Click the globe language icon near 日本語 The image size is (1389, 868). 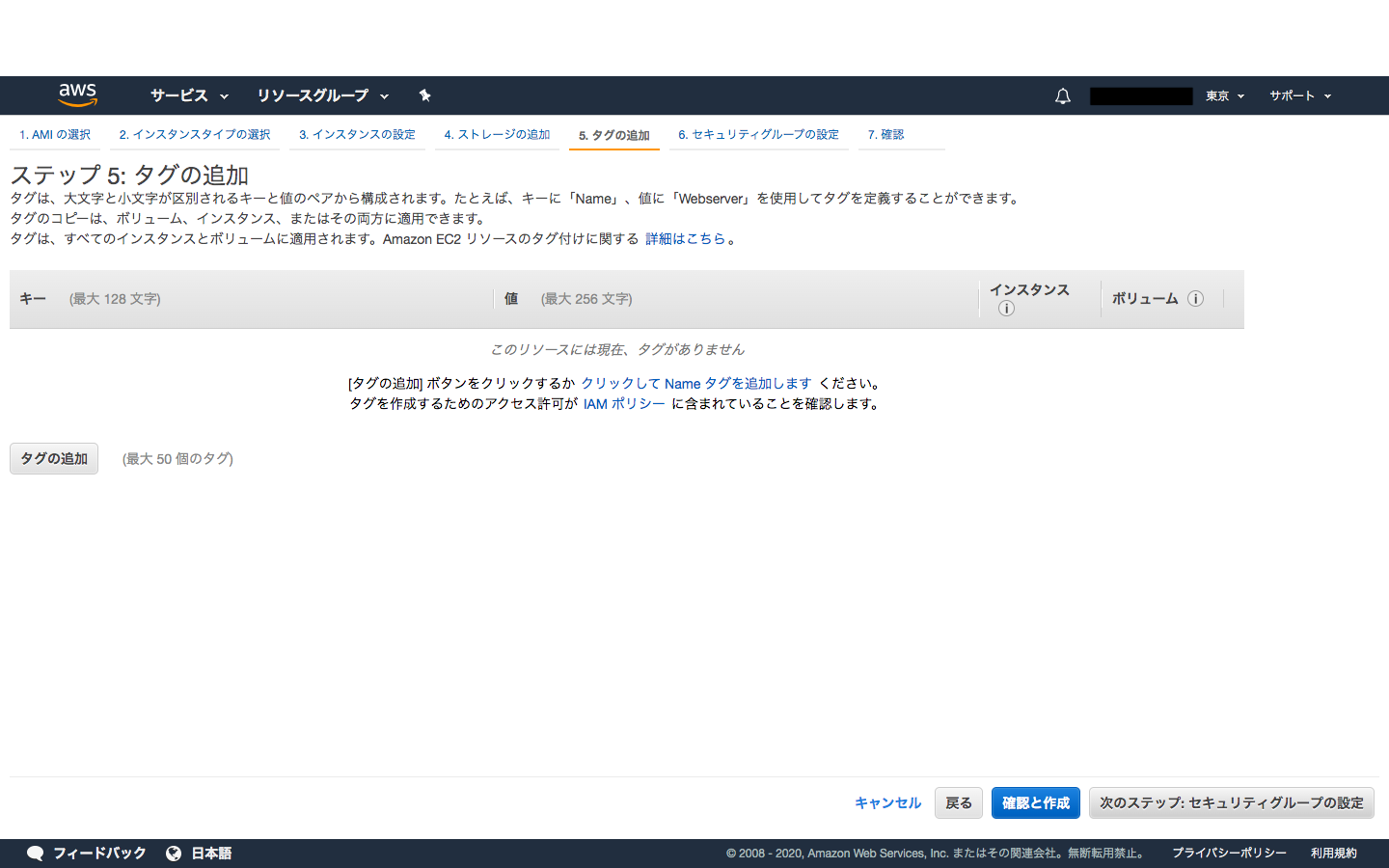pyautogui.click(x=174, y=853)
